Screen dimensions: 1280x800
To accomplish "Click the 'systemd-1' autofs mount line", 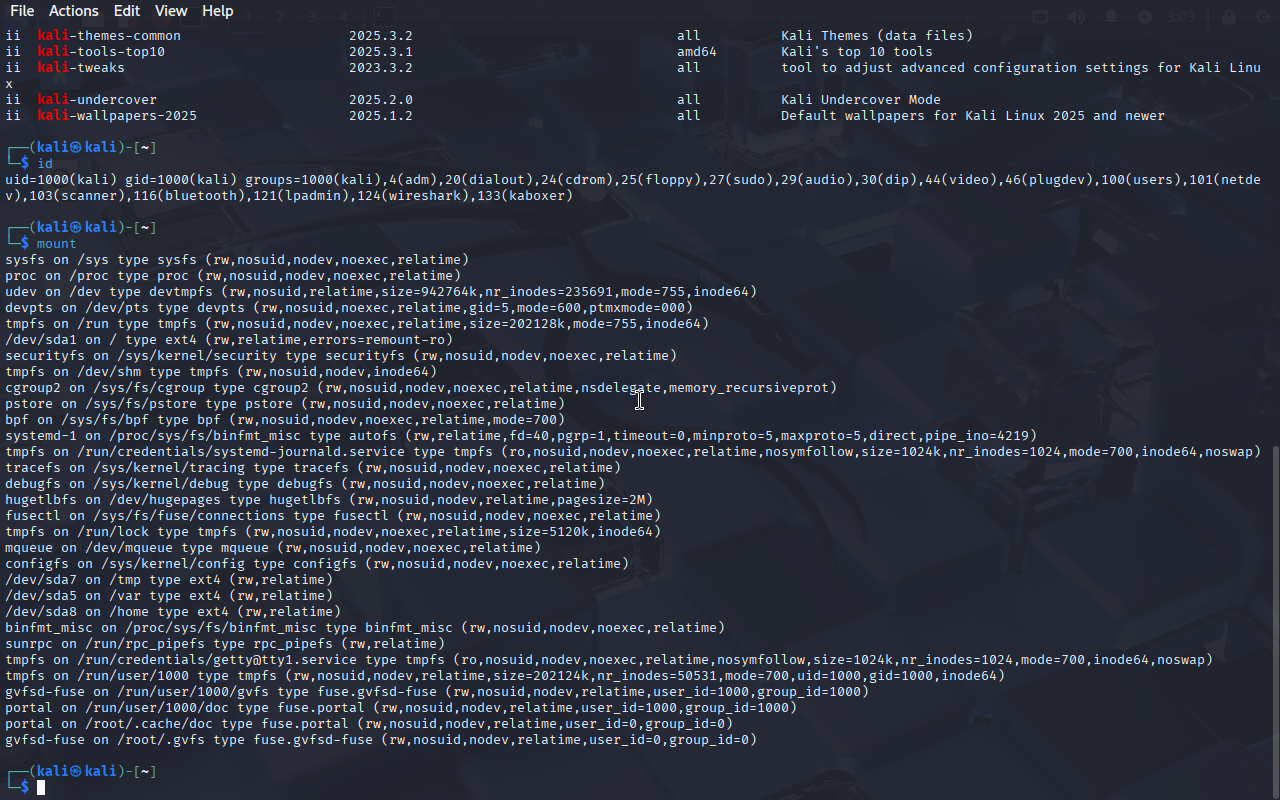I will click(521, 436).
